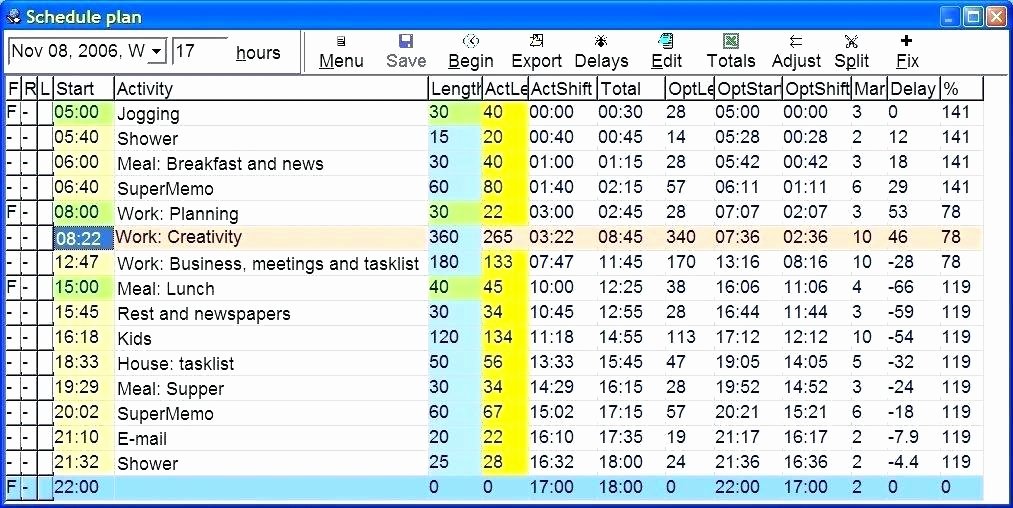Select the Meal: Lunch activity
The height and width of the screenshot is (508, 1013).
(271, 288)
